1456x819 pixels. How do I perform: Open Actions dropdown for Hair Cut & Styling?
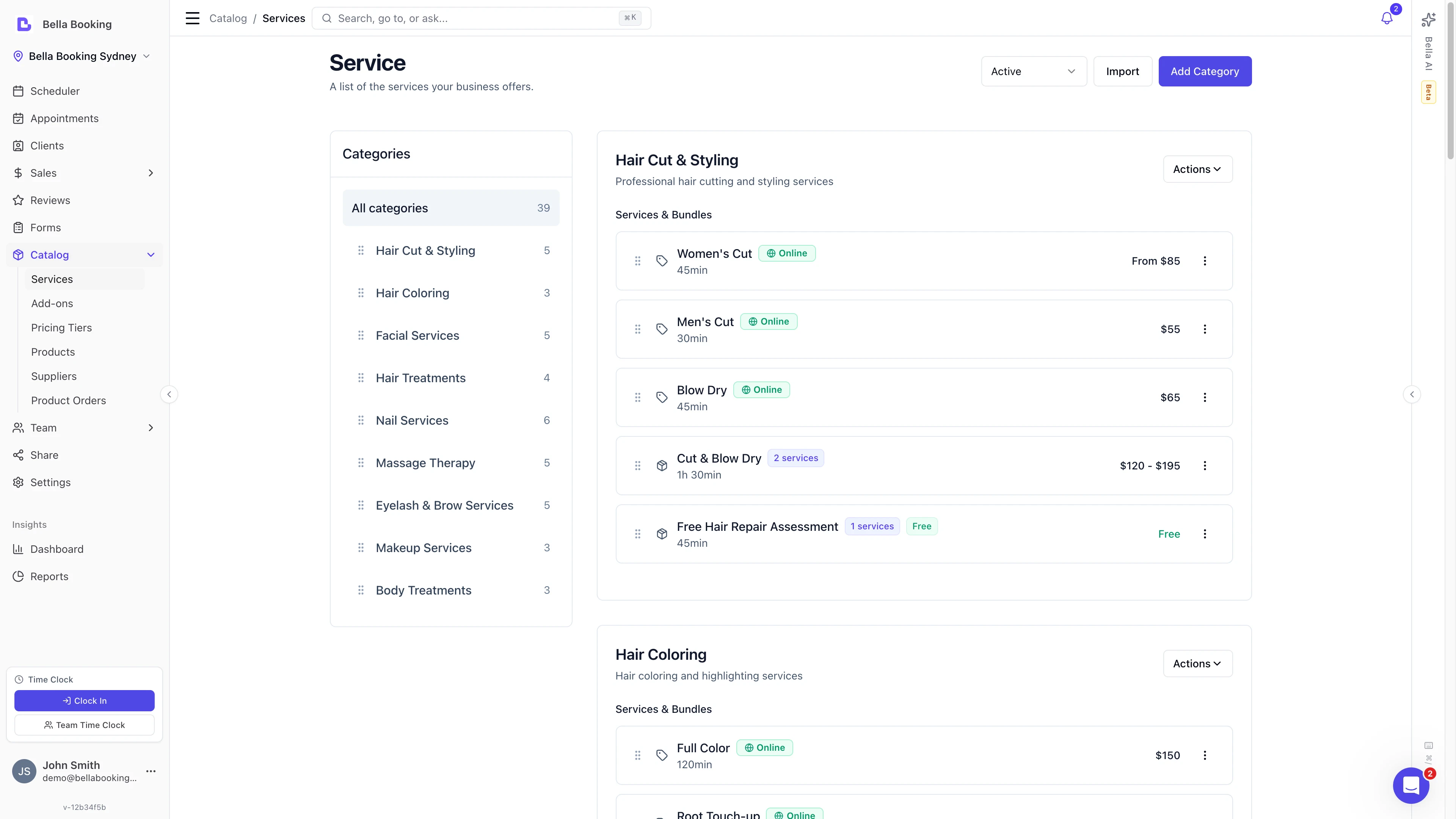point(1197,168)
